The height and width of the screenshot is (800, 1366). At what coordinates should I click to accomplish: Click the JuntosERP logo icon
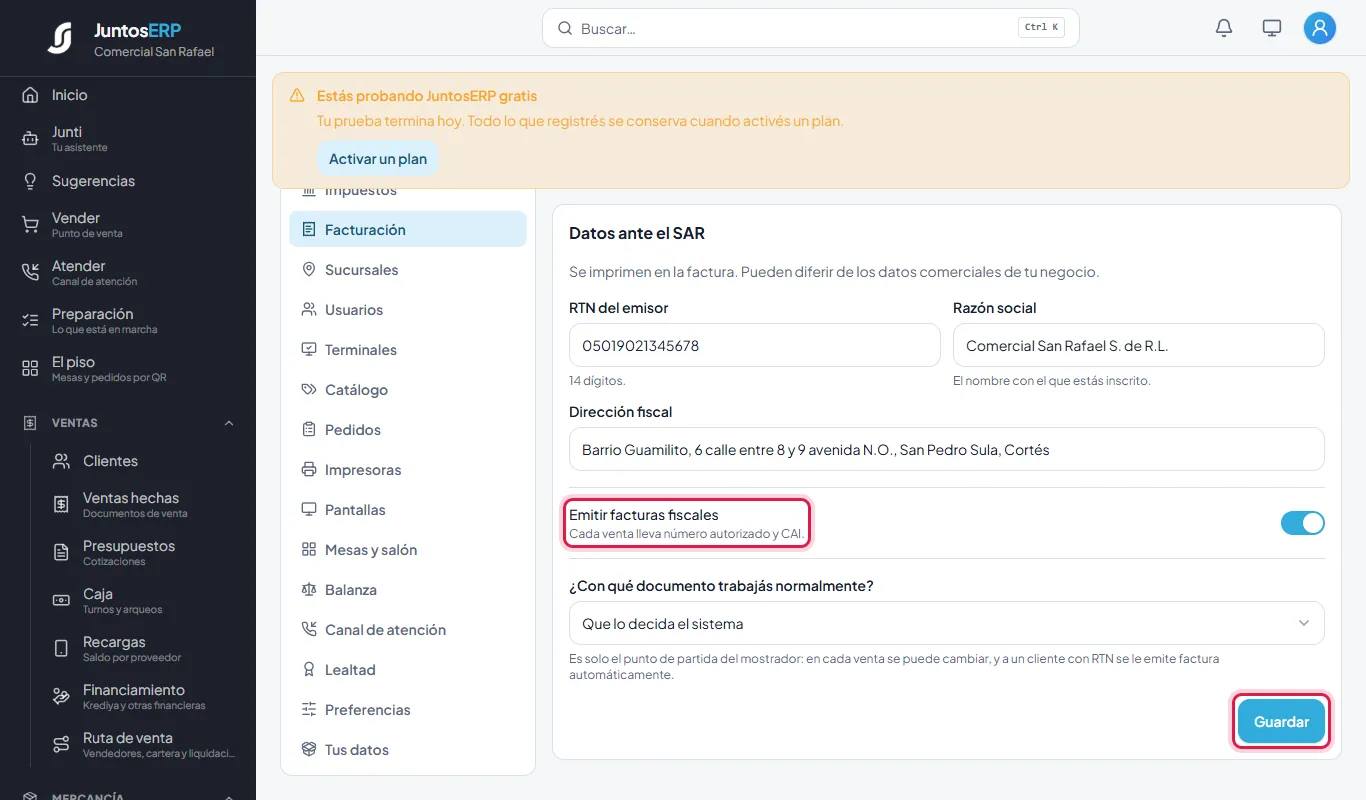tap(60, 38)
